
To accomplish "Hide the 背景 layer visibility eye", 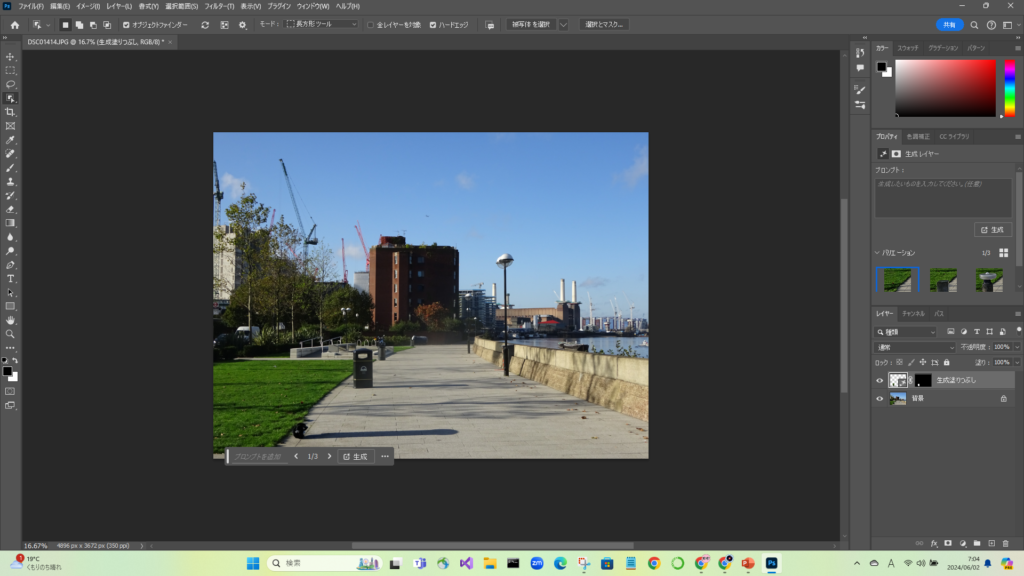I will [x=880, y=398].
